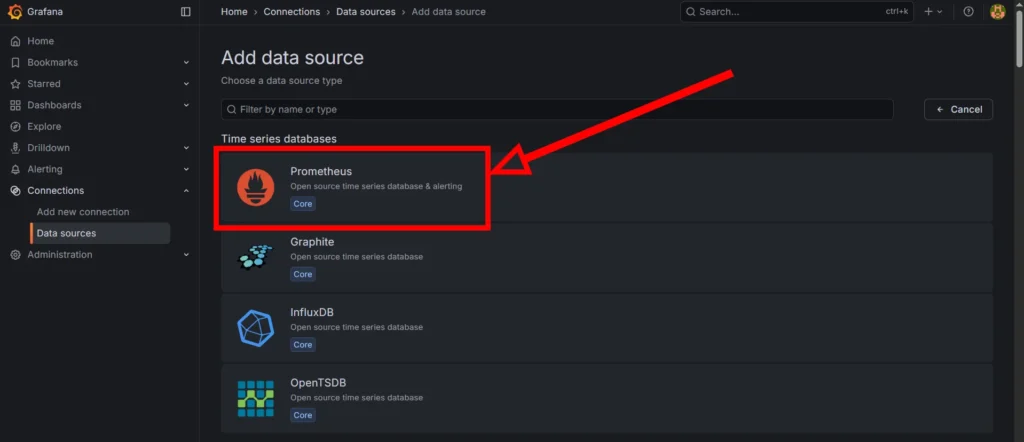The image size is (1024, 442).
Task: Expand the Dashboards section chevron
Action: [186, 106]
